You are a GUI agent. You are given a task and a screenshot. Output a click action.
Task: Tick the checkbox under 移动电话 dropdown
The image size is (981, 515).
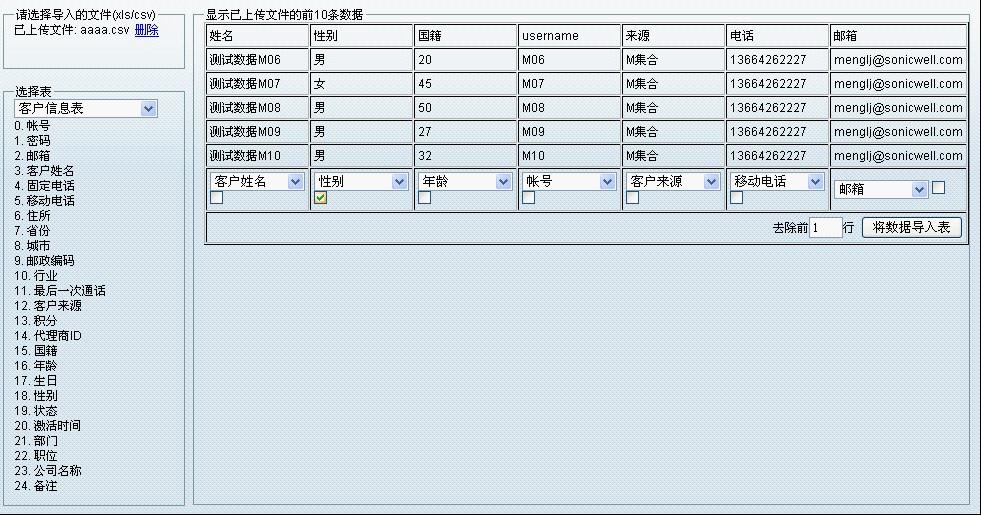click(737, 198)
